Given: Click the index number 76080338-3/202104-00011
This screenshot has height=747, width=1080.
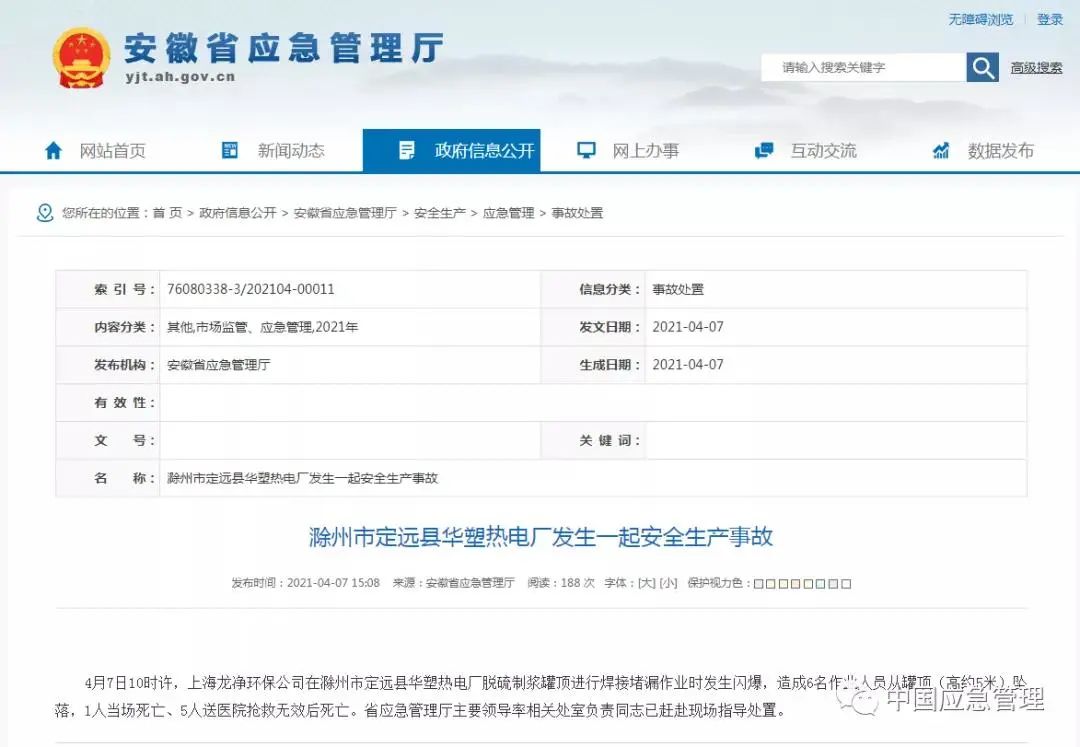Looking at the screenshot, I should (x=251, y=289).
